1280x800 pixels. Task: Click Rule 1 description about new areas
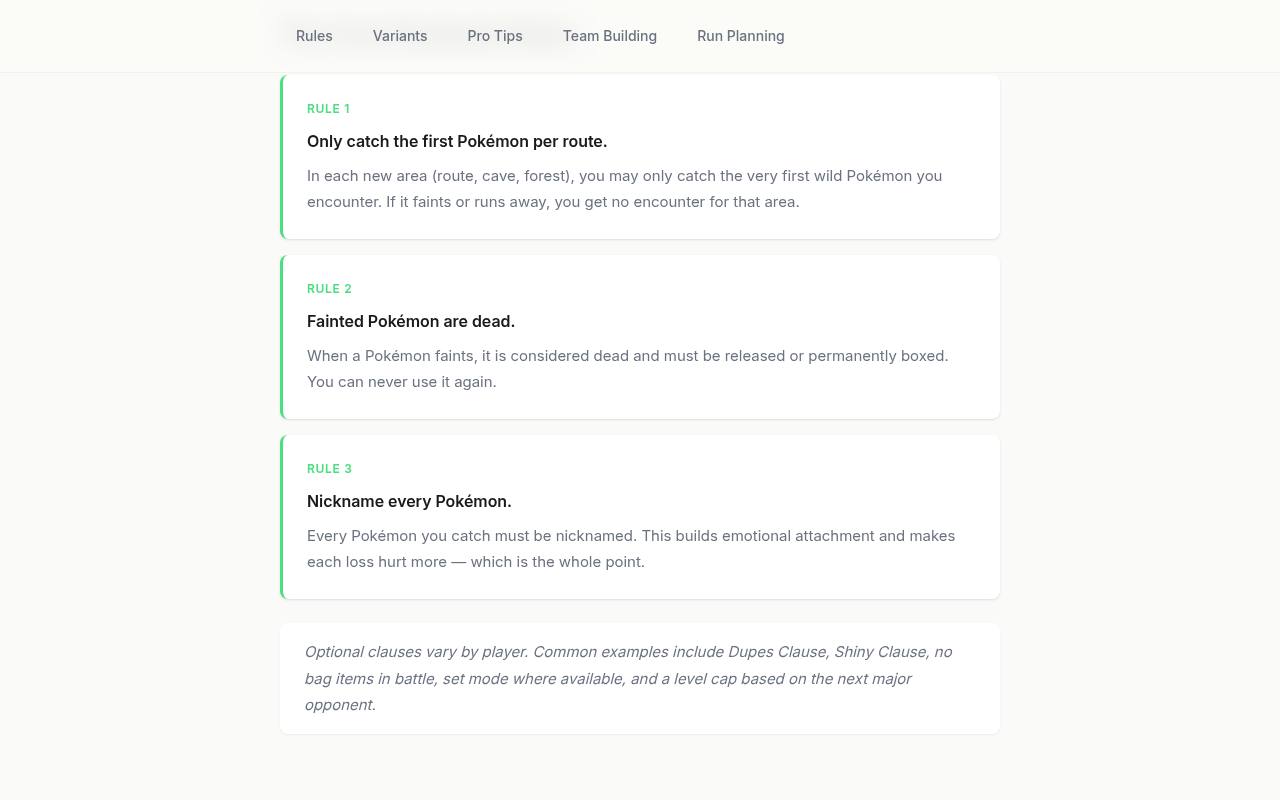(x=625, y=189)
